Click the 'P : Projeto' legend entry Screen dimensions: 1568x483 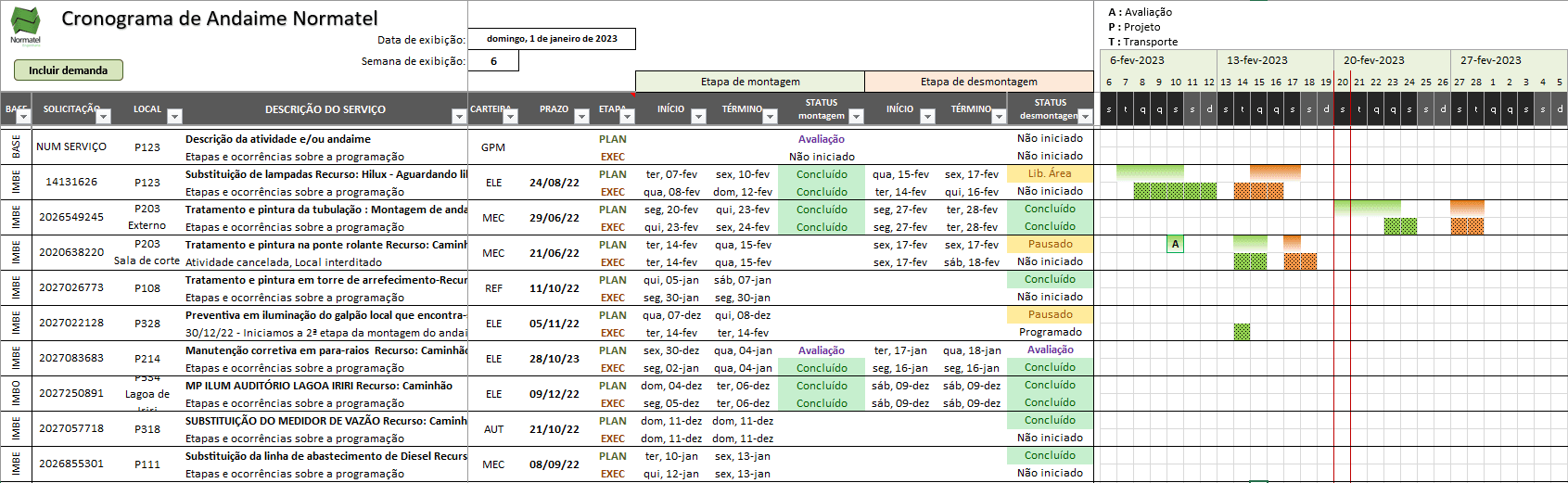click(1134, 27)
